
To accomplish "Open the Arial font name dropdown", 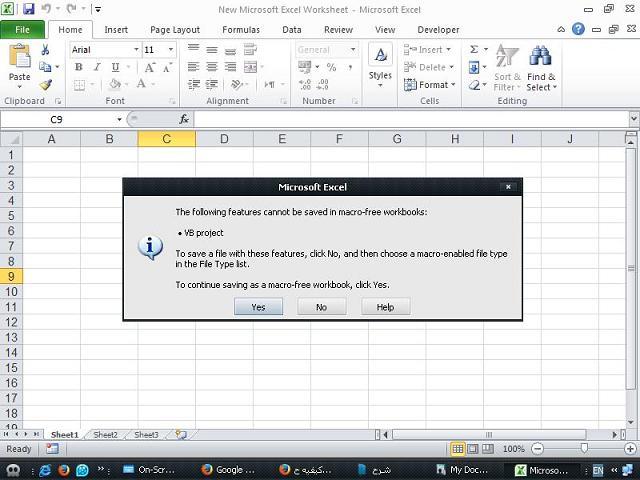I will (x=136, y=50).
